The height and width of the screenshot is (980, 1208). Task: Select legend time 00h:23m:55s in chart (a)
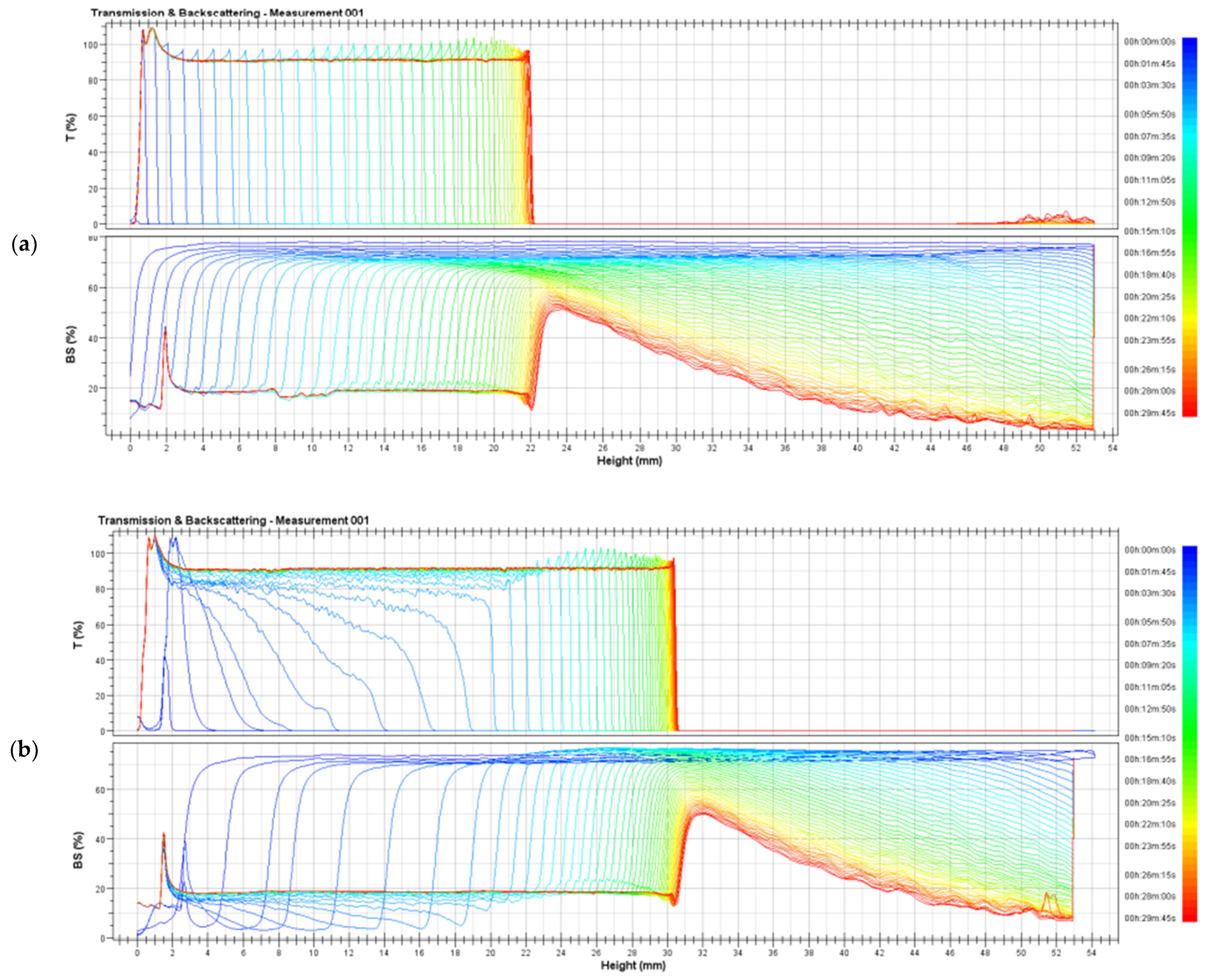[x=1149, y=340]
